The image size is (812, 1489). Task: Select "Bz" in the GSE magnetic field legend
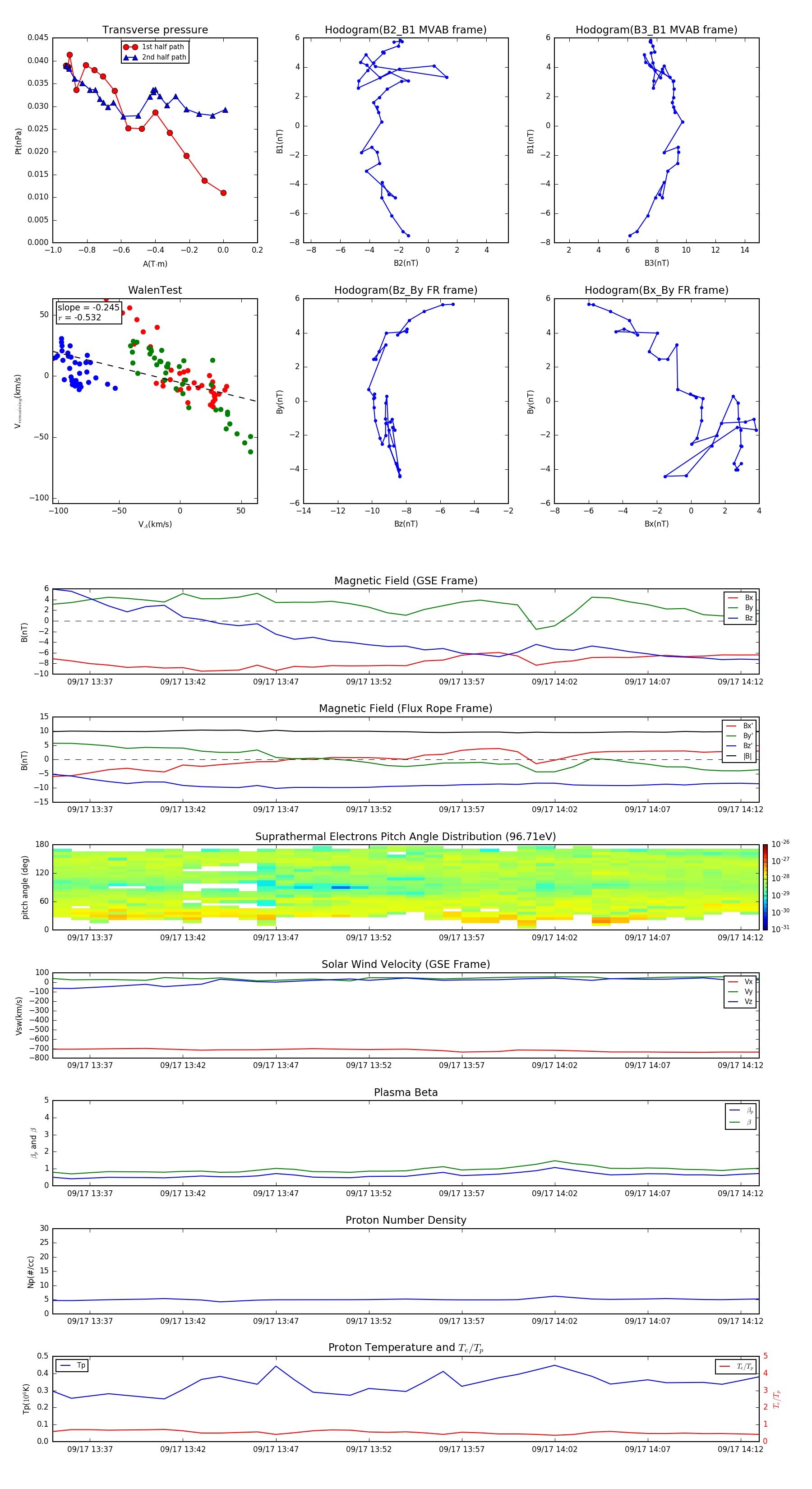click(741, 618)
